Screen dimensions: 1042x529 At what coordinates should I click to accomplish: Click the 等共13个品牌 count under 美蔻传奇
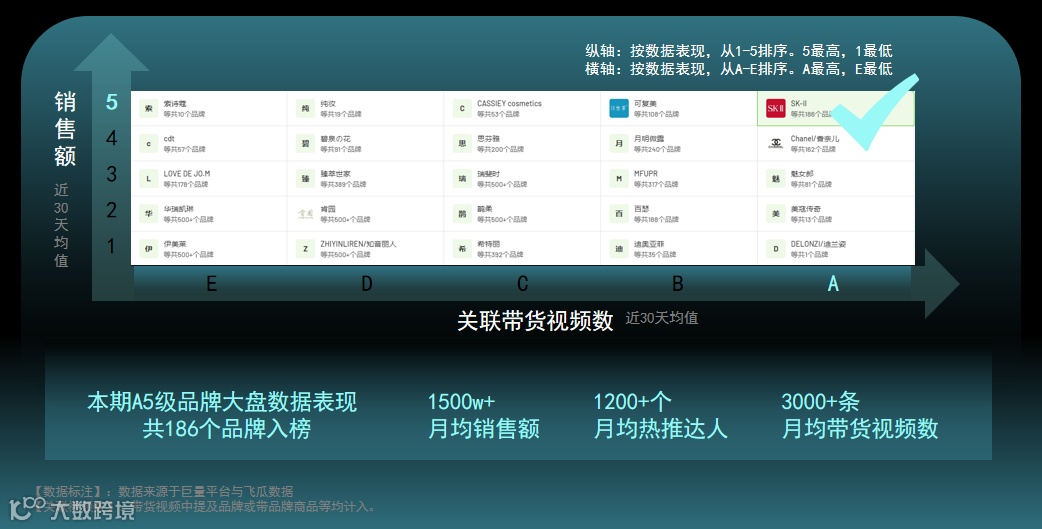tap(811, 220)
